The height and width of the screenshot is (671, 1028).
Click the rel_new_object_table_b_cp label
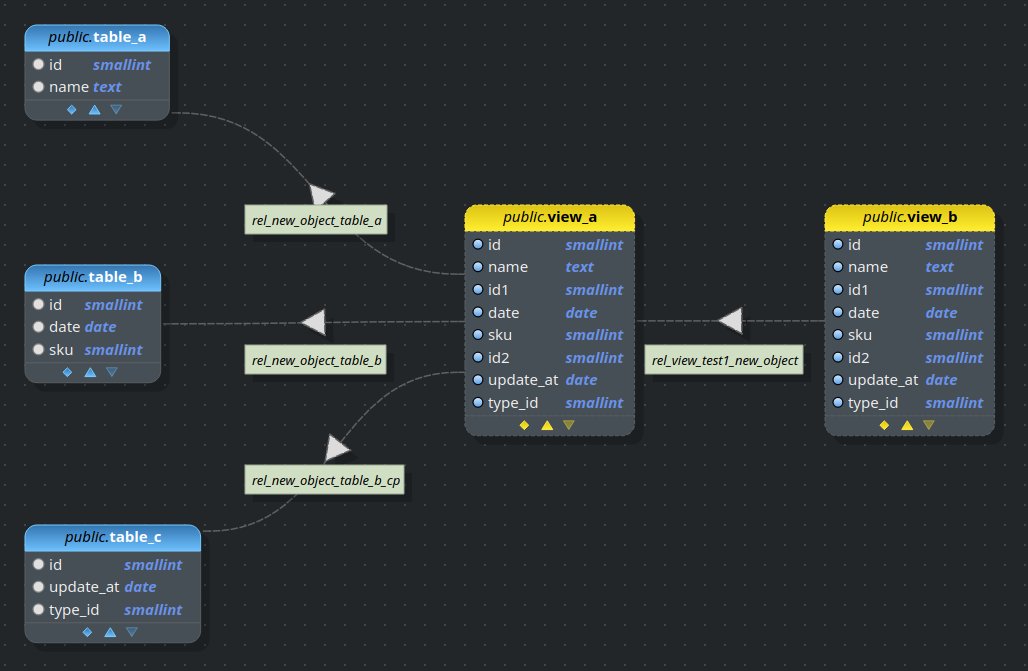point(324,479)
